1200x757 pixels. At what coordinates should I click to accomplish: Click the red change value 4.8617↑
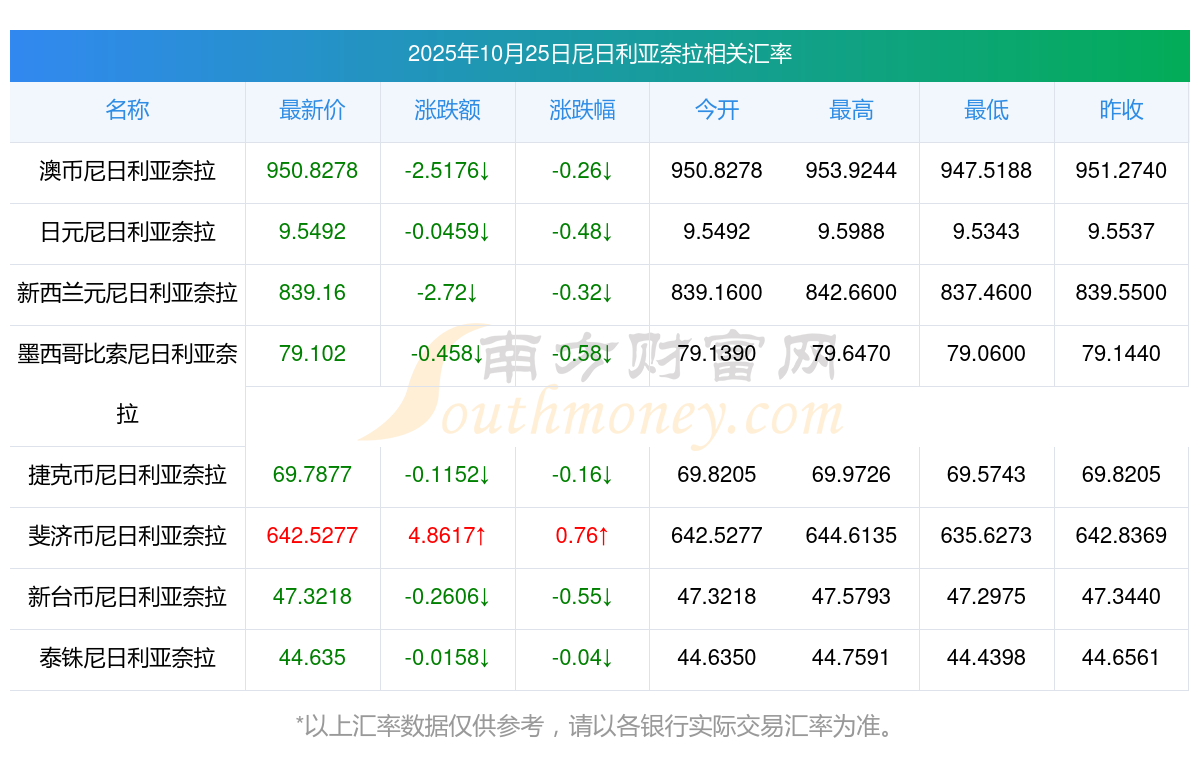point(447,536)
